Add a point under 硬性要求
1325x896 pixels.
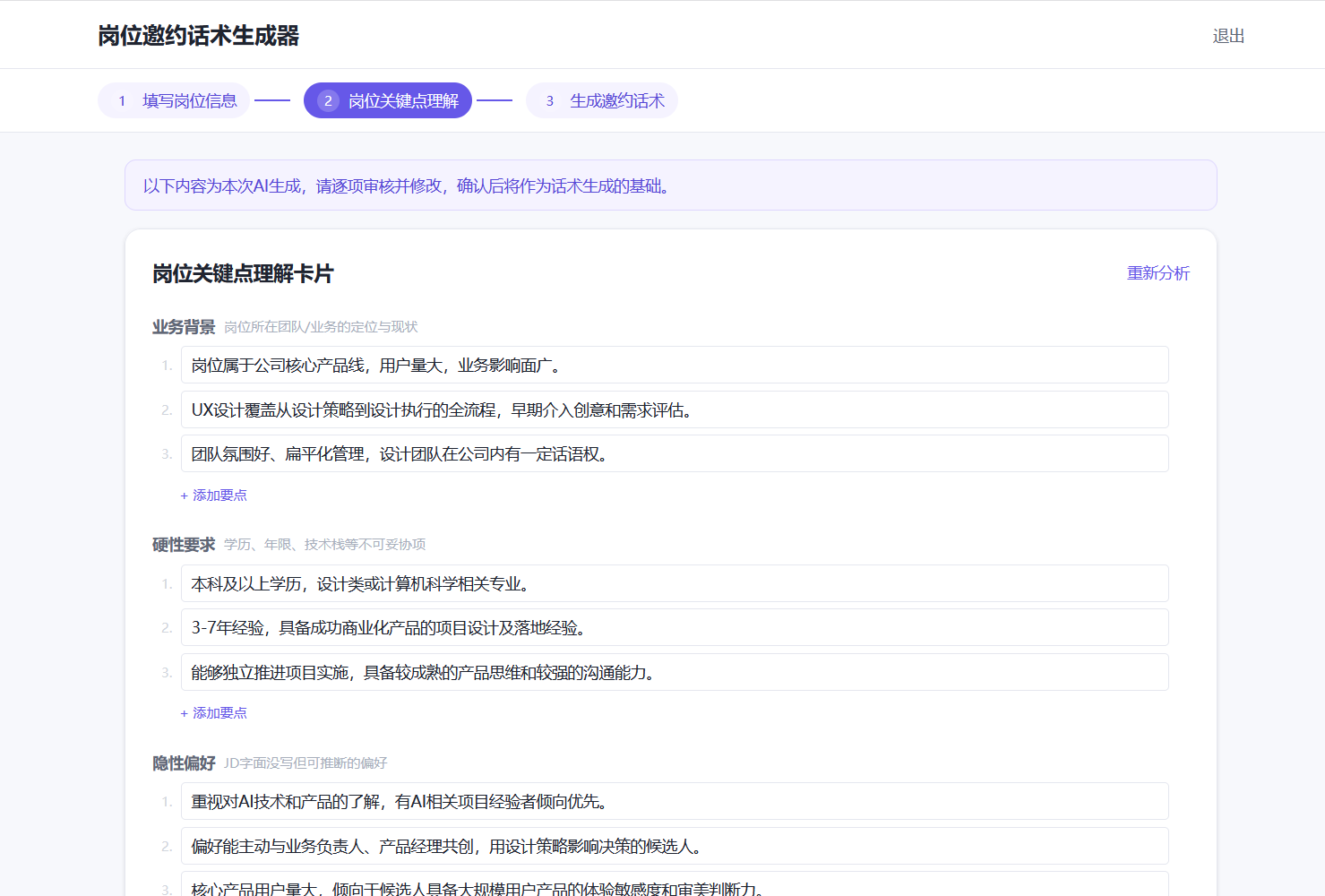coord(214,712)
